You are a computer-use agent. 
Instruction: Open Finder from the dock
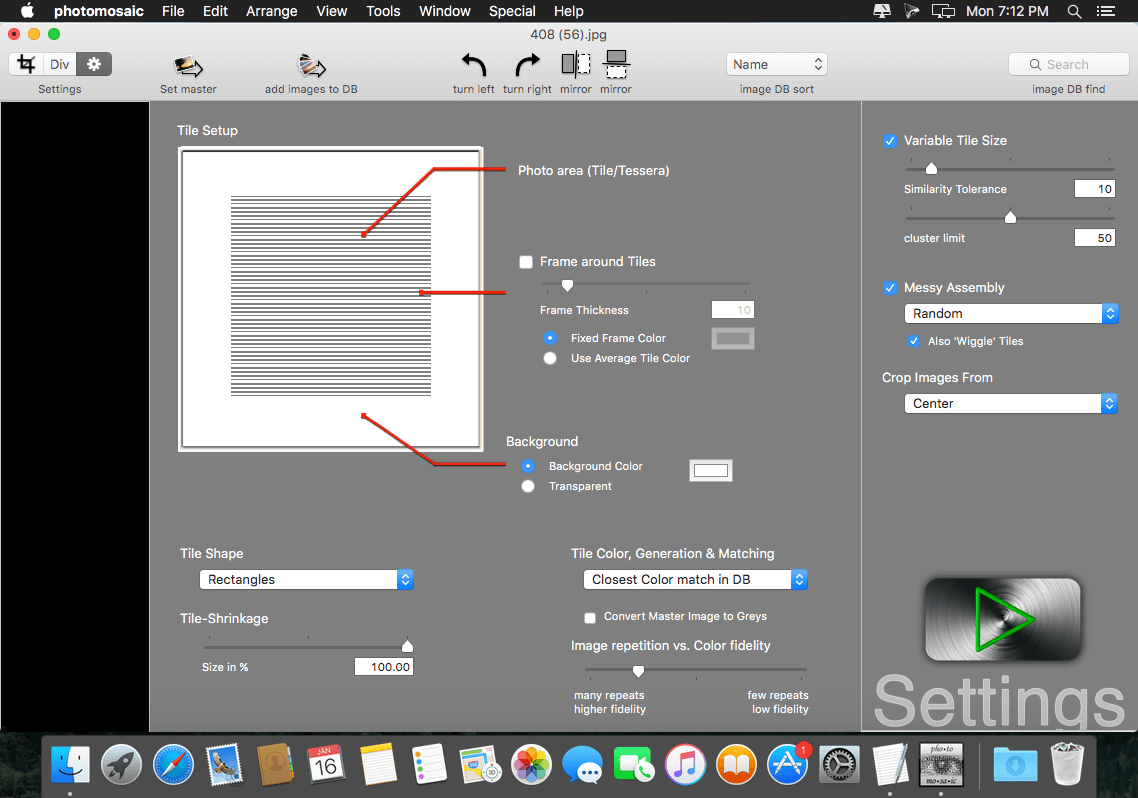point(70,765)
